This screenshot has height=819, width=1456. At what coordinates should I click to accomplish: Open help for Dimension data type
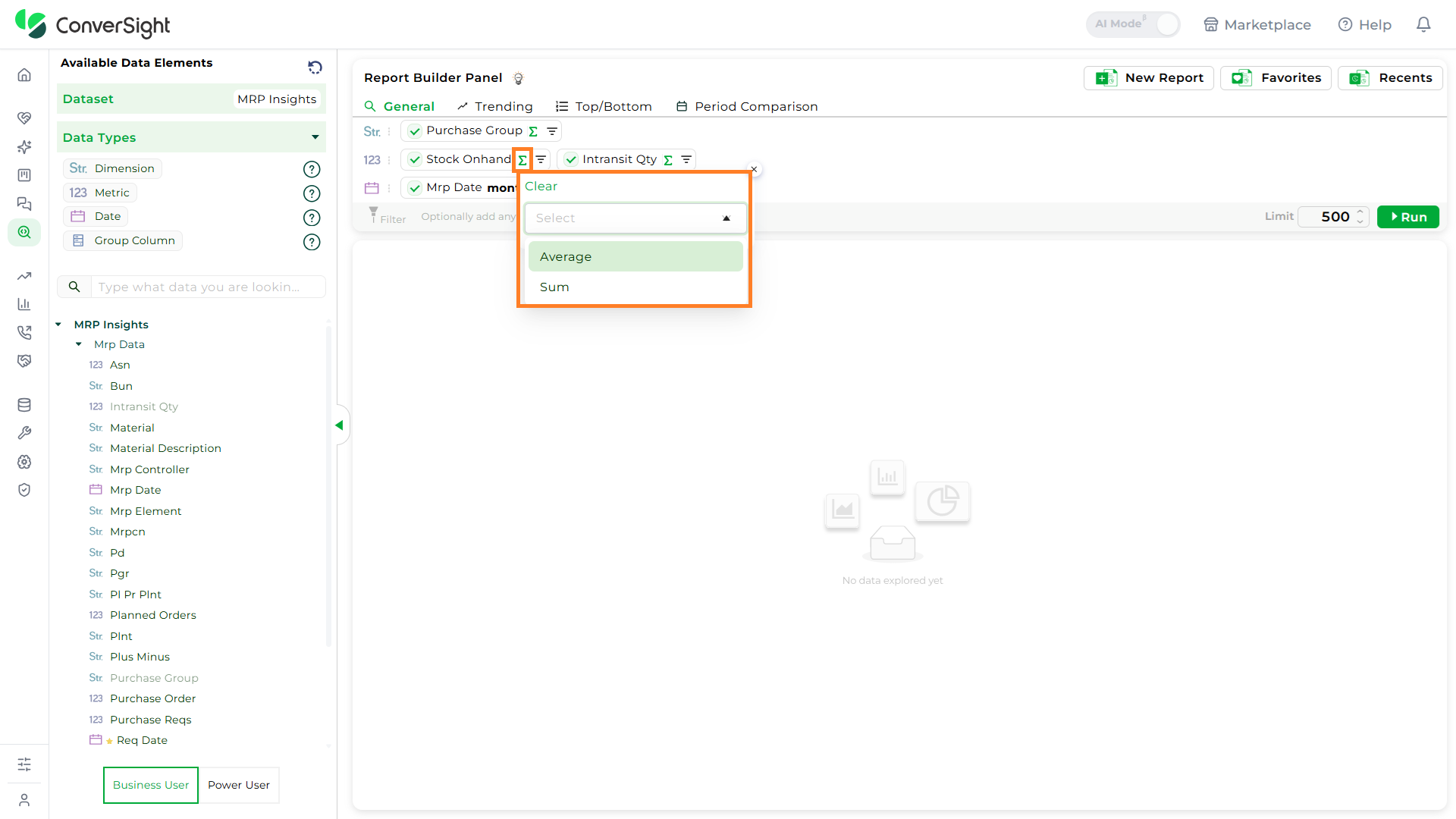coord(312,169)
